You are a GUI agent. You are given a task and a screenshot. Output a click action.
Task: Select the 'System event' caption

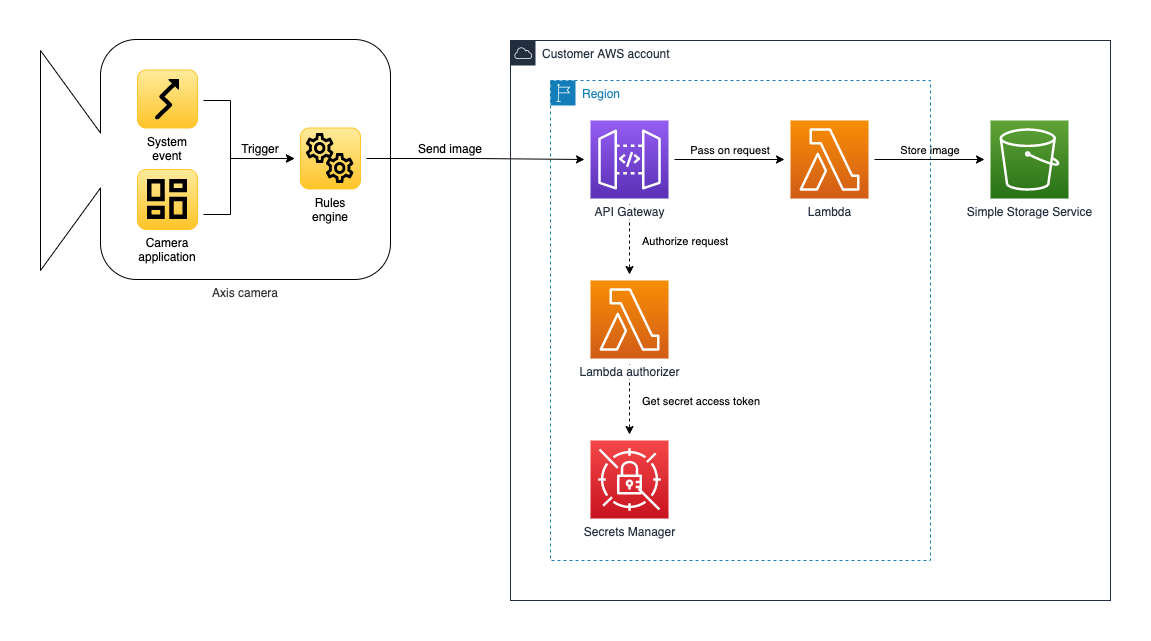coord(167,148)
